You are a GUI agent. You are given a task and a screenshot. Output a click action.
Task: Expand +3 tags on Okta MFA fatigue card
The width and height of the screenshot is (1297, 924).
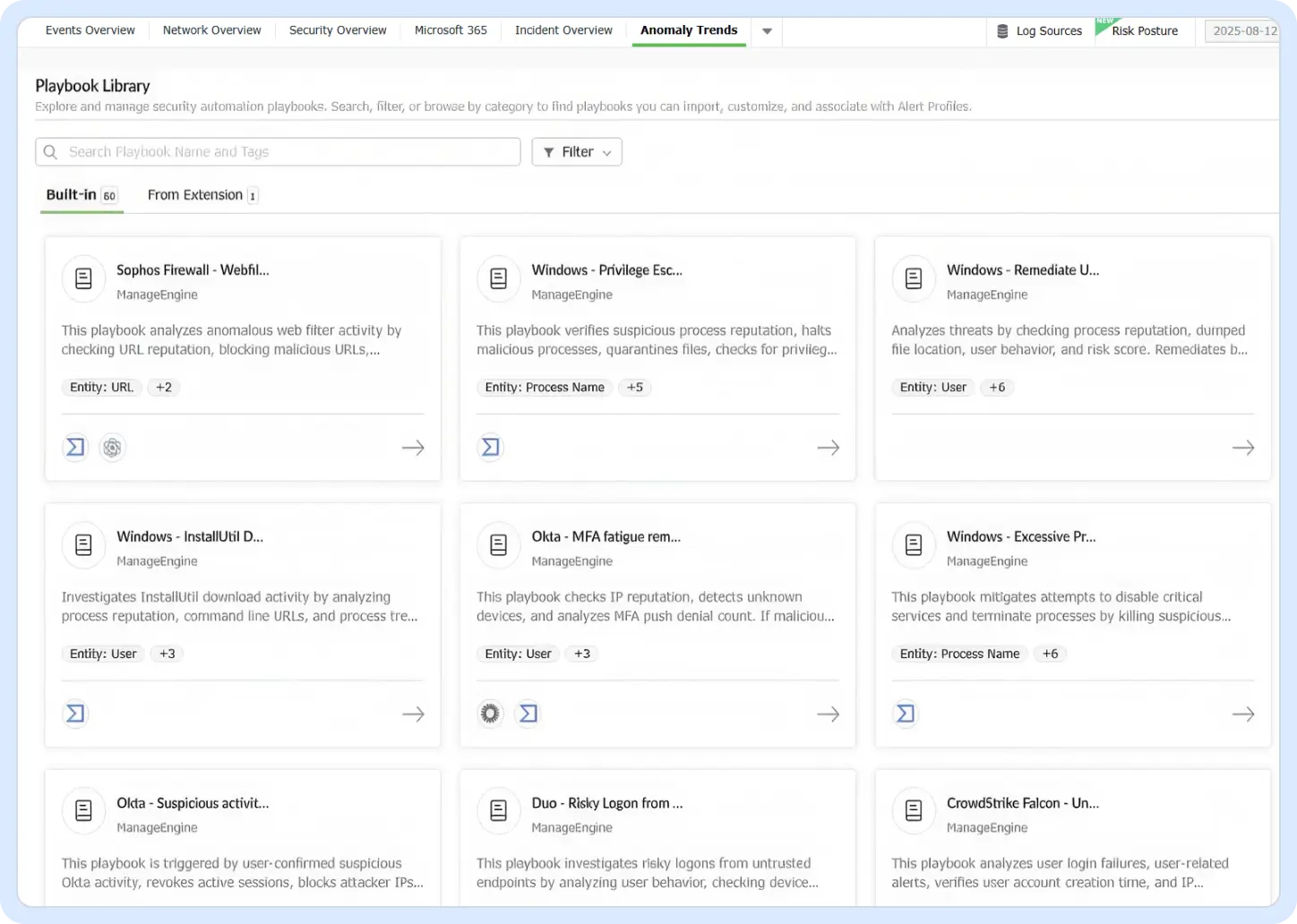(x=582, y=654)
